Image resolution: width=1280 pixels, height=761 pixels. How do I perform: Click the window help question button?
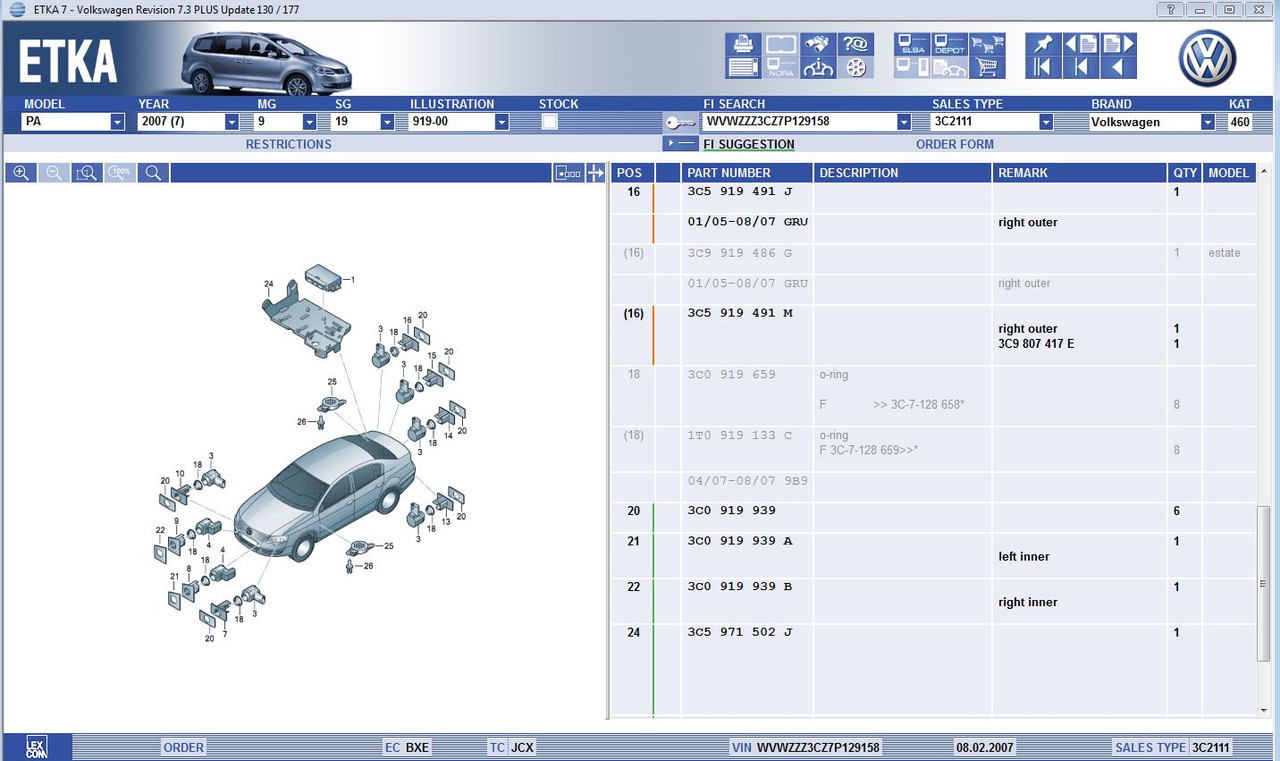(x=1170, y=10)
